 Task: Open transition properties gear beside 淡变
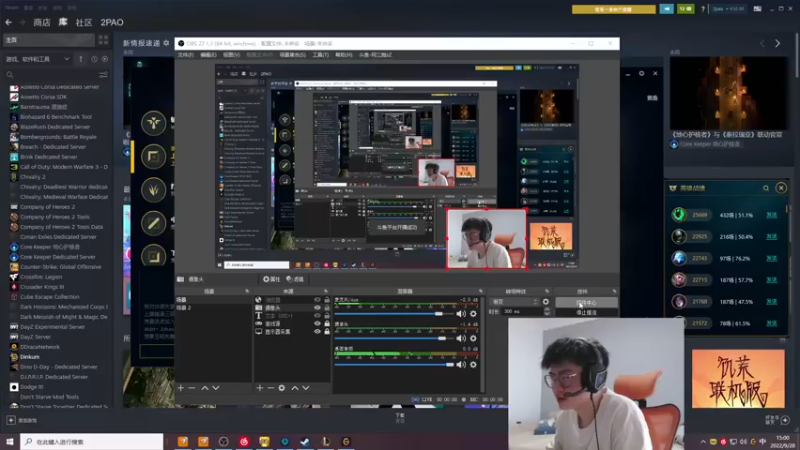pyautogui.click(x=546, y=302)
